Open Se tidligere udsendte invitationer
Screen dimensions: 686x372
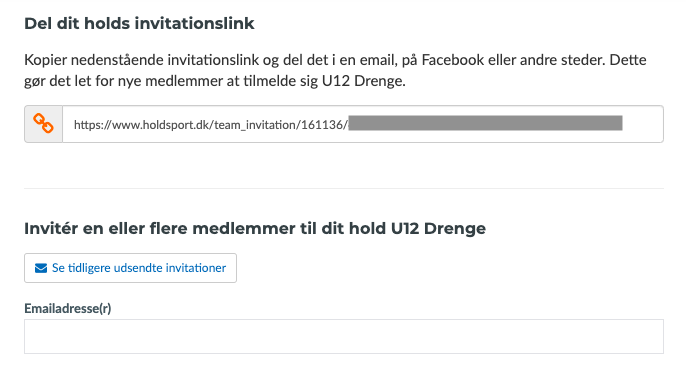(130, 268)
